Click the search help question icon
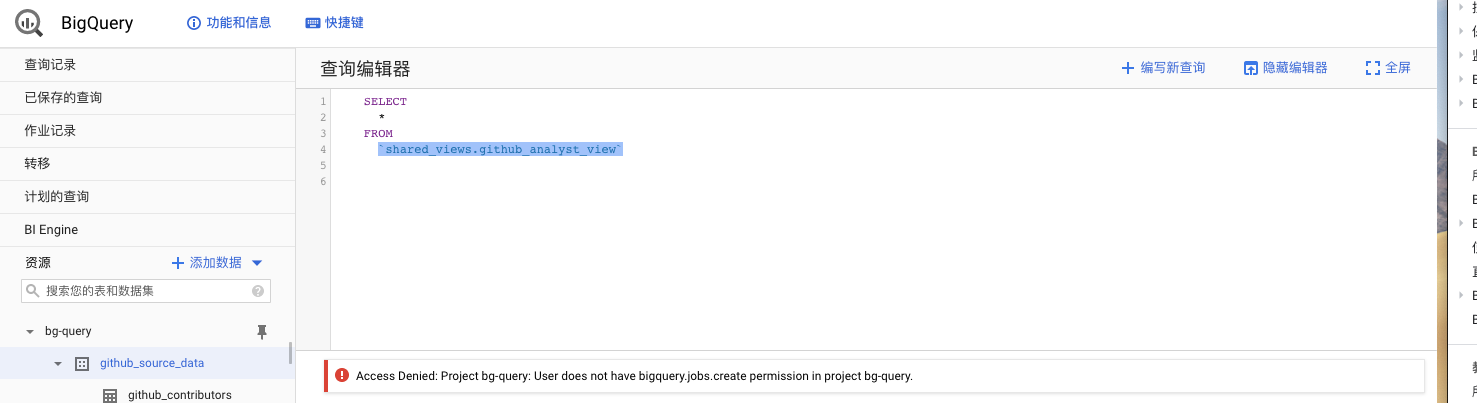 (258, 291)
